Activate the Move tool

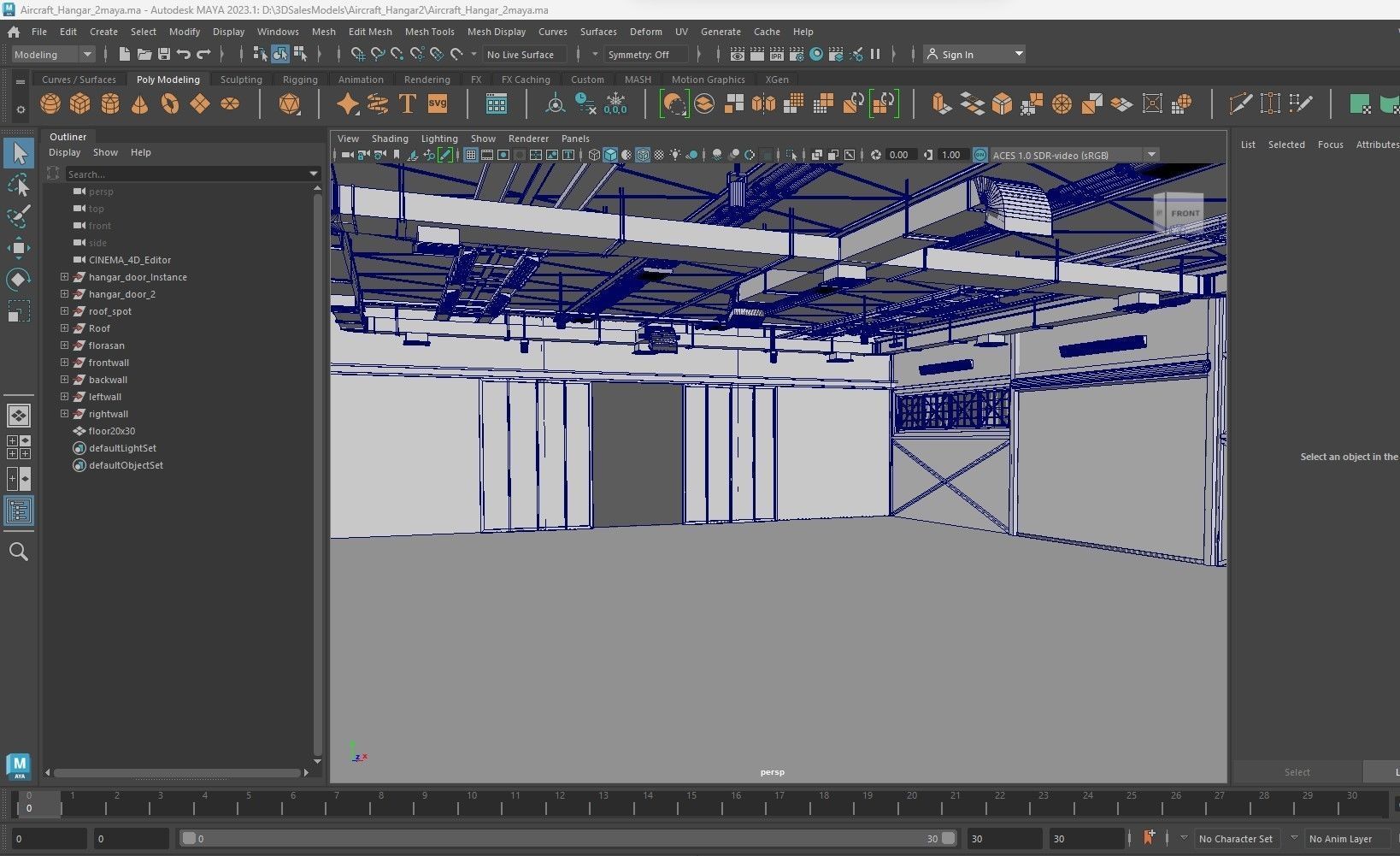[x=19, y=248]
